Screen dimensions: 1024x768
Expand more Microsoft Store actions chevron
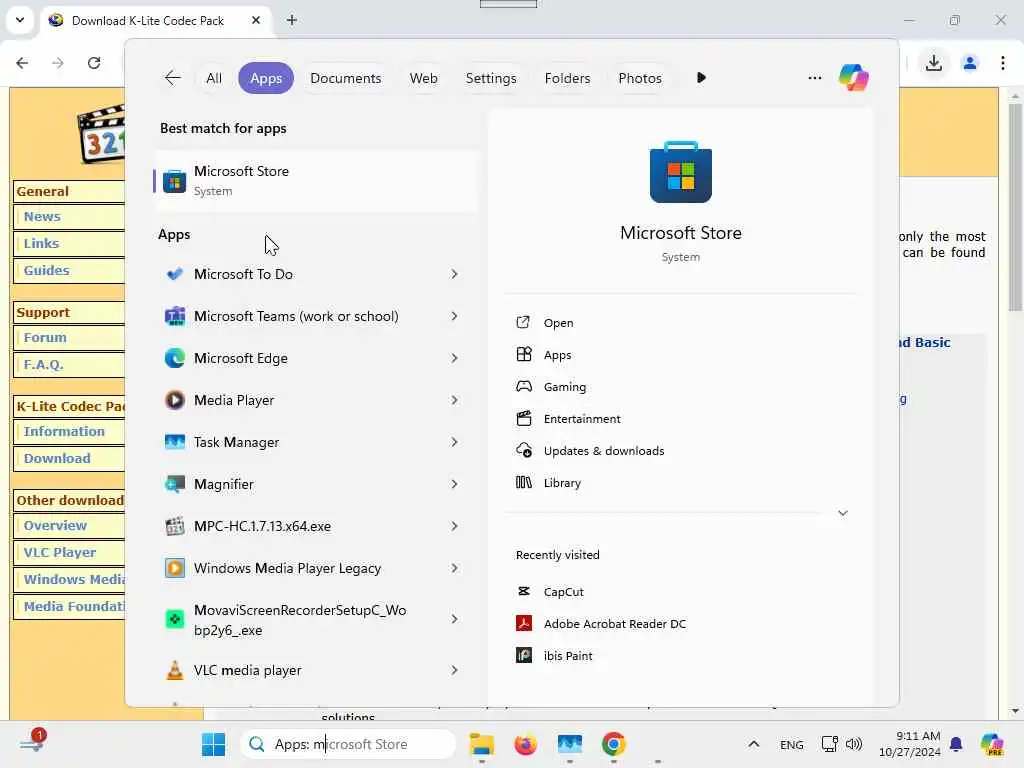point(843,513)
